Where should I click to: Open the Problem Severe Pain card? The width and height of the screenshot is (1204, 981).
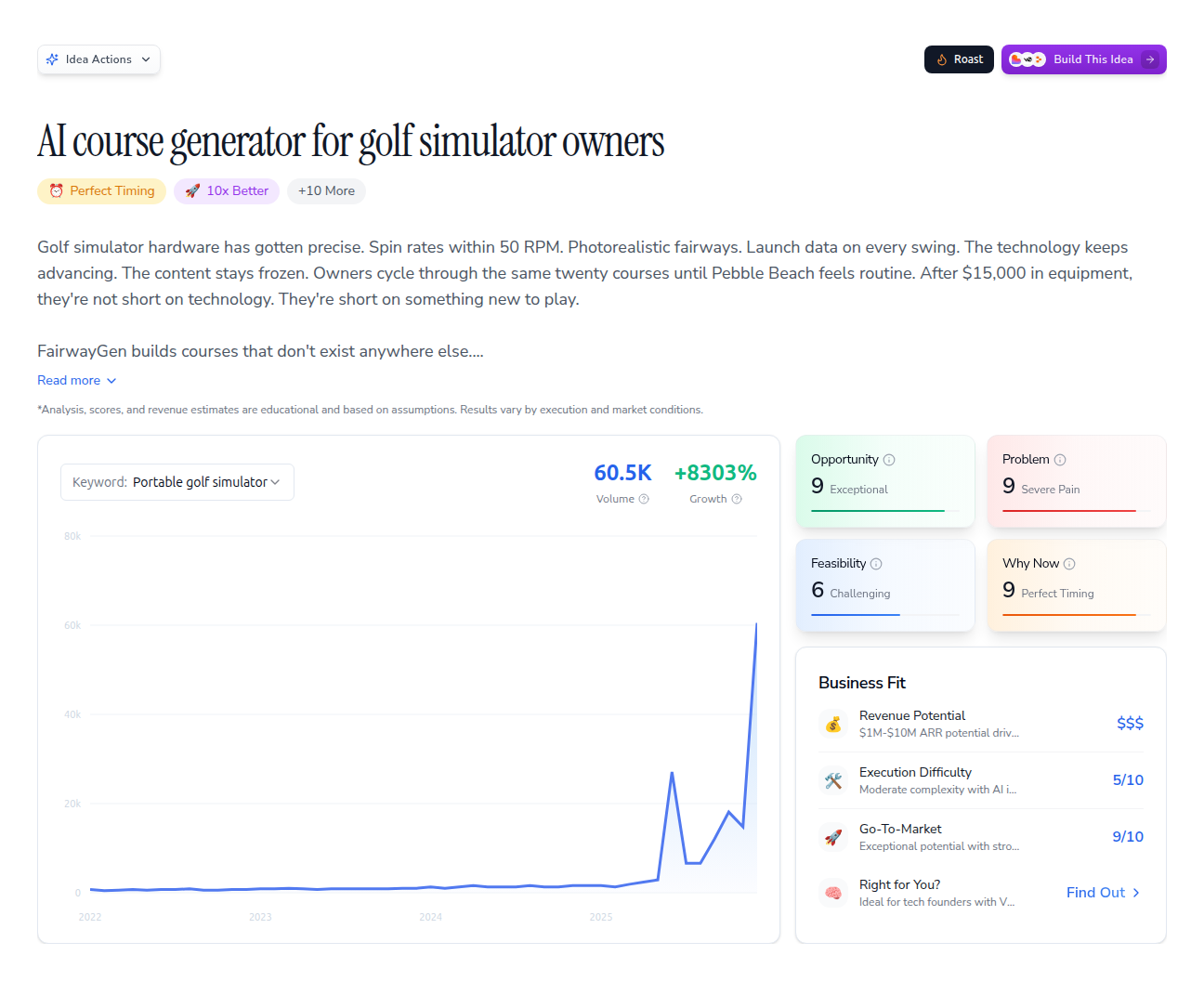1077,481
